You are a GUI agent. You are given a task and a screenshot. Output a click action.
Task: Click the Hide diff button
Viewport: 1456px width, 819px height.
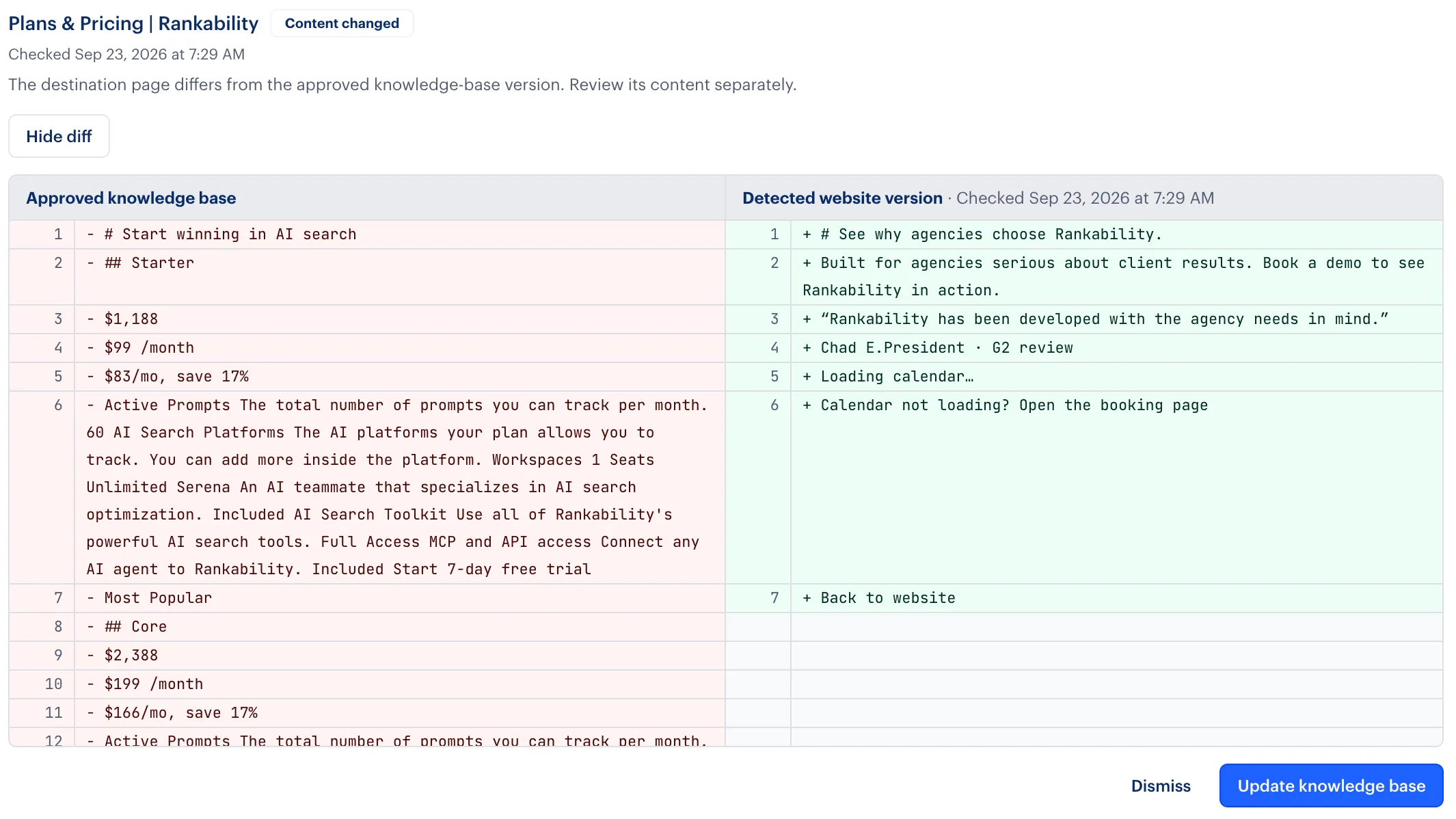coord(59,136)
